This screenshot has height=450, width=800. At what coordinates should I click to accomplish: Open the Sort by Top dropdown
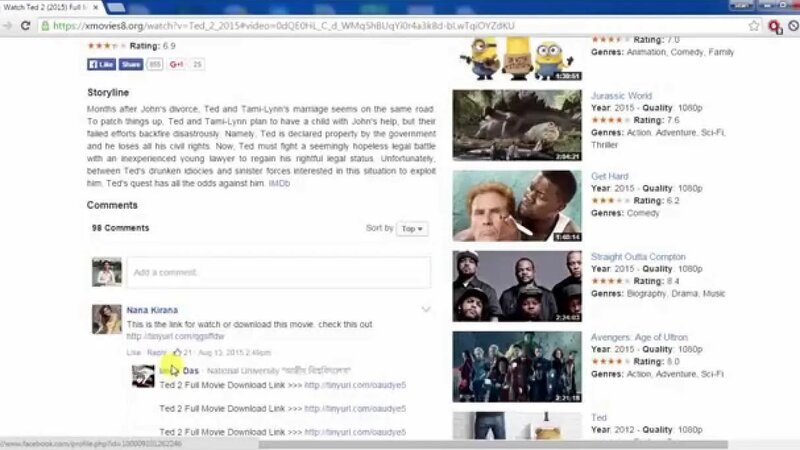[x=412, y=229]
